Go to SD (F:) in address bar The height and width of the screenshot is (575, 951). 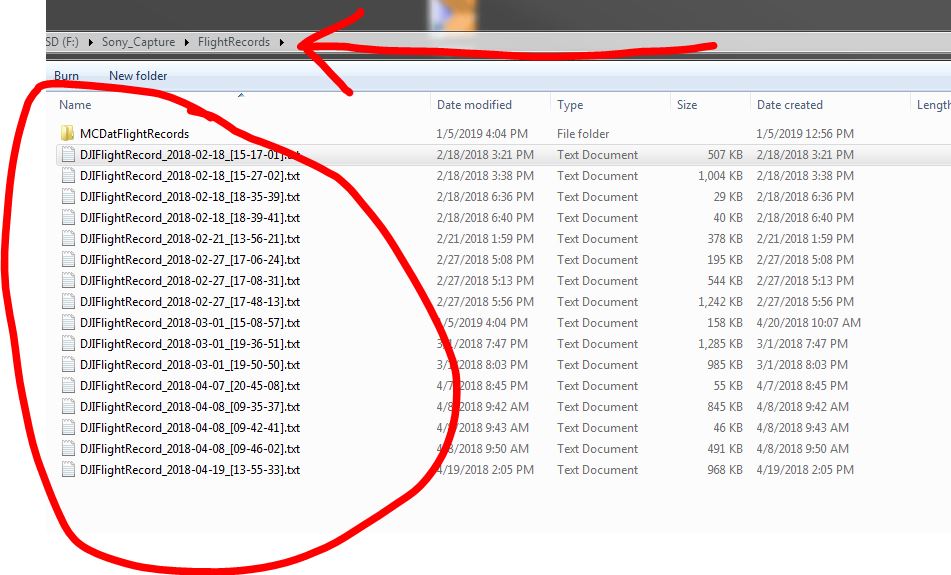click(x=62, y=42)
